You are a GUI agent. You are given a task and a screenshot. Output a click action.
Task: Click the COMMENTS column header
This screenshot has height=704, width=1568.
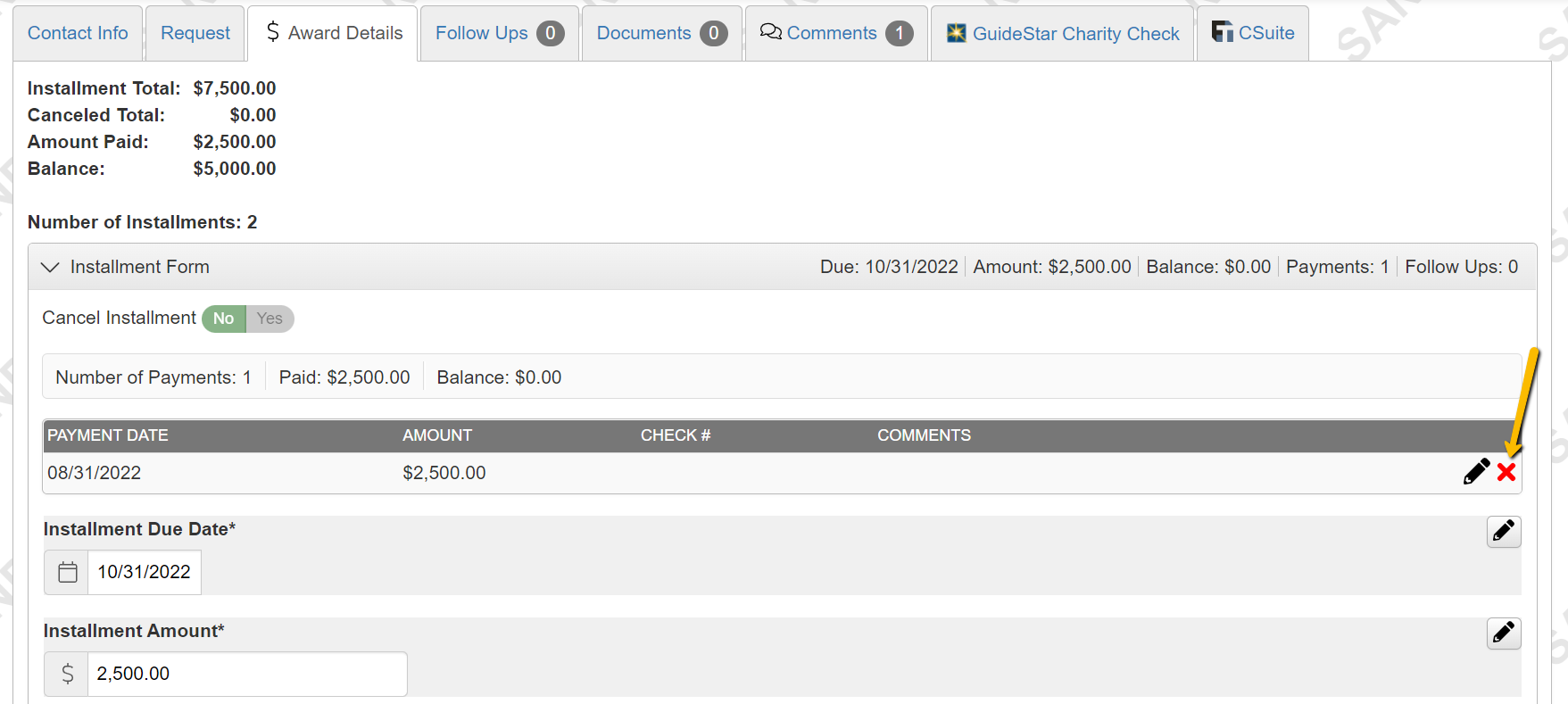pyautogui.click(x=924, y=435)
